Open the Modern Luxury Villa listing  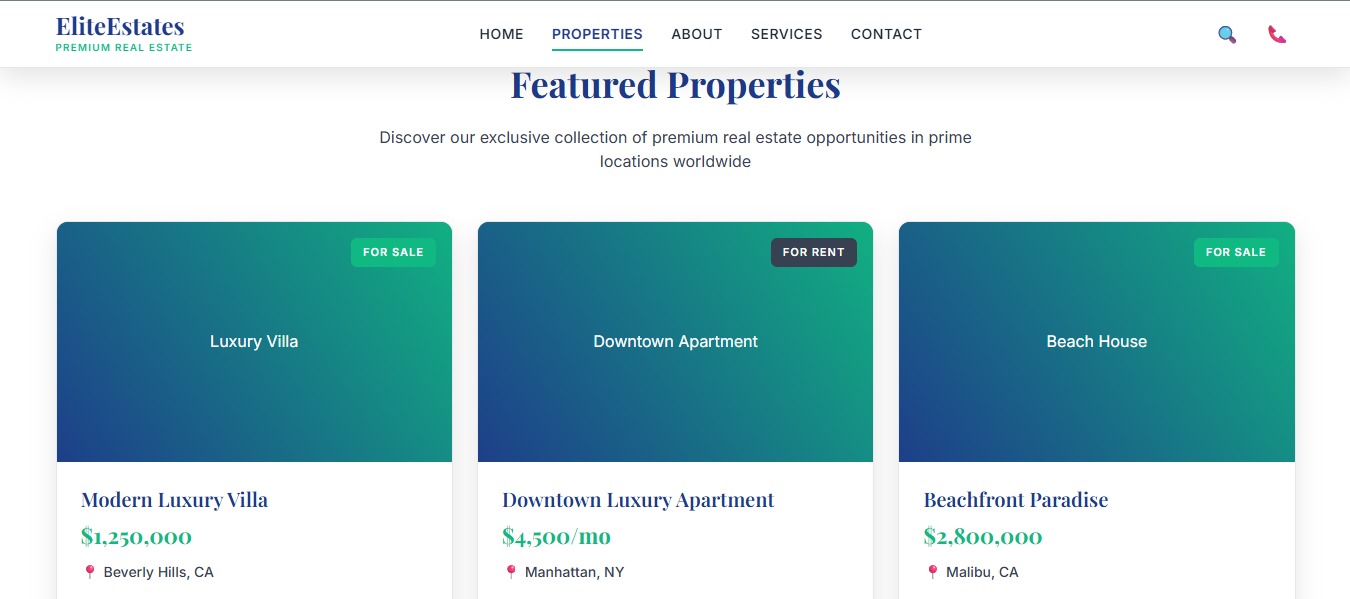[174, 499]
